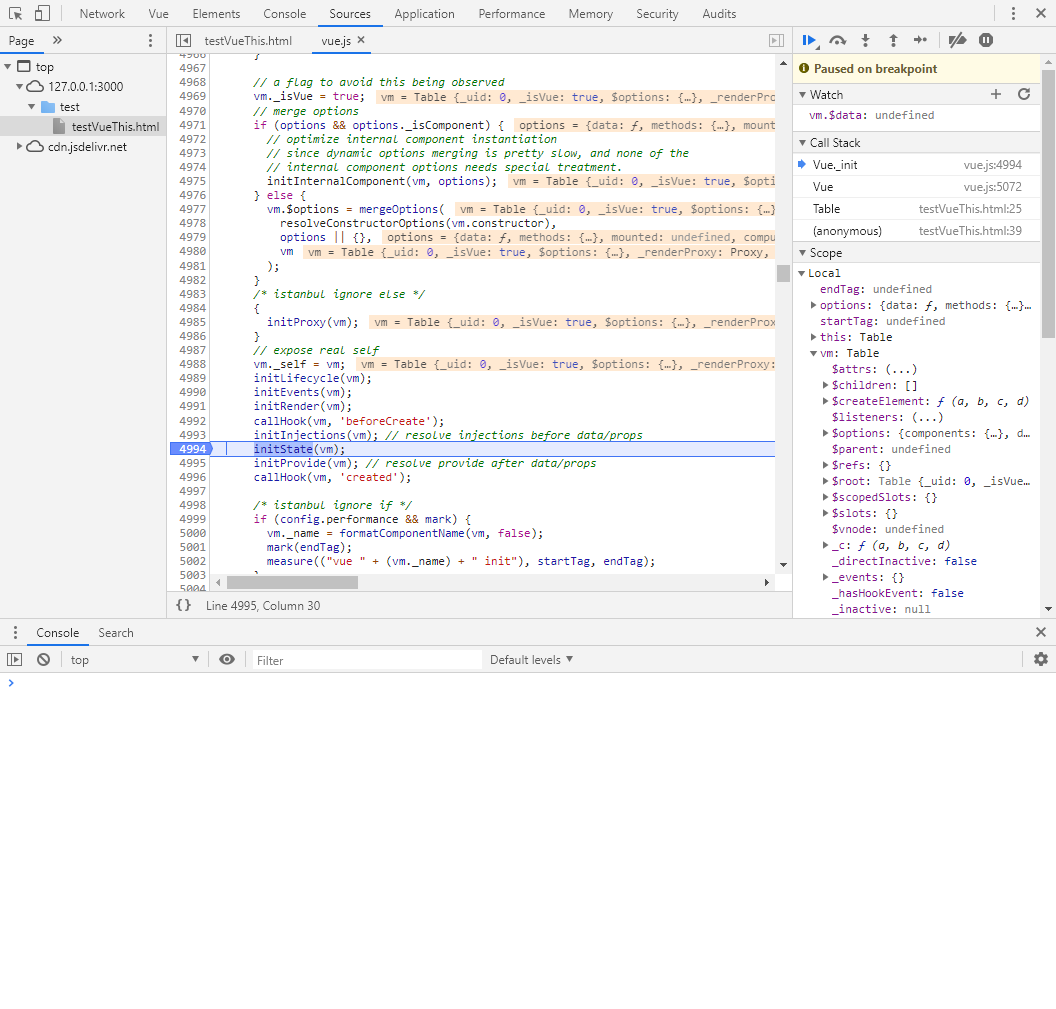1056x1009 pixels.
Task: Open testVueThis.html in file tree
Action: click(115, 126)
